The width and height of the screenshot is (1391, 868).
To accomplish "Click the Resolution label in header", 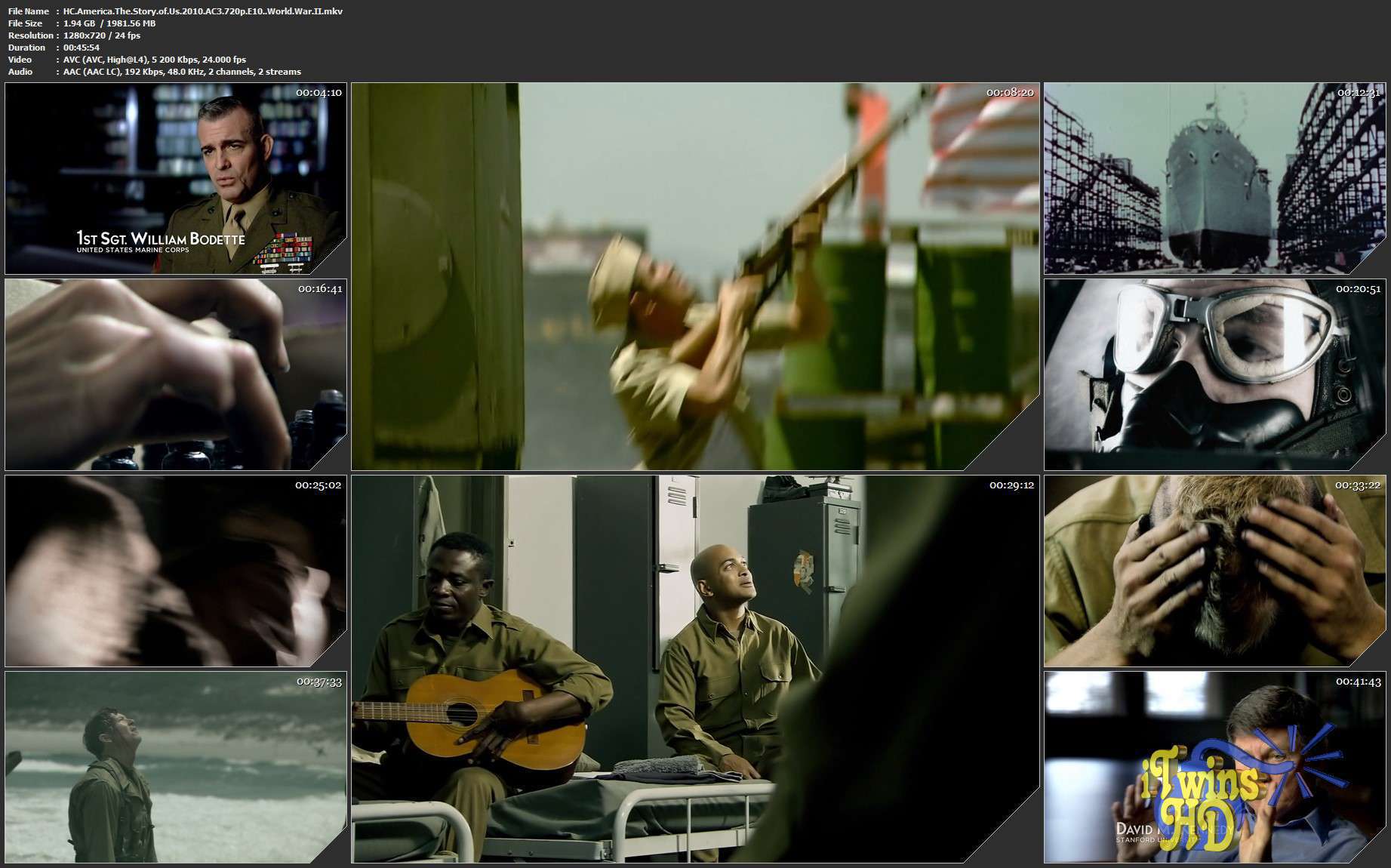I will 31,35.
